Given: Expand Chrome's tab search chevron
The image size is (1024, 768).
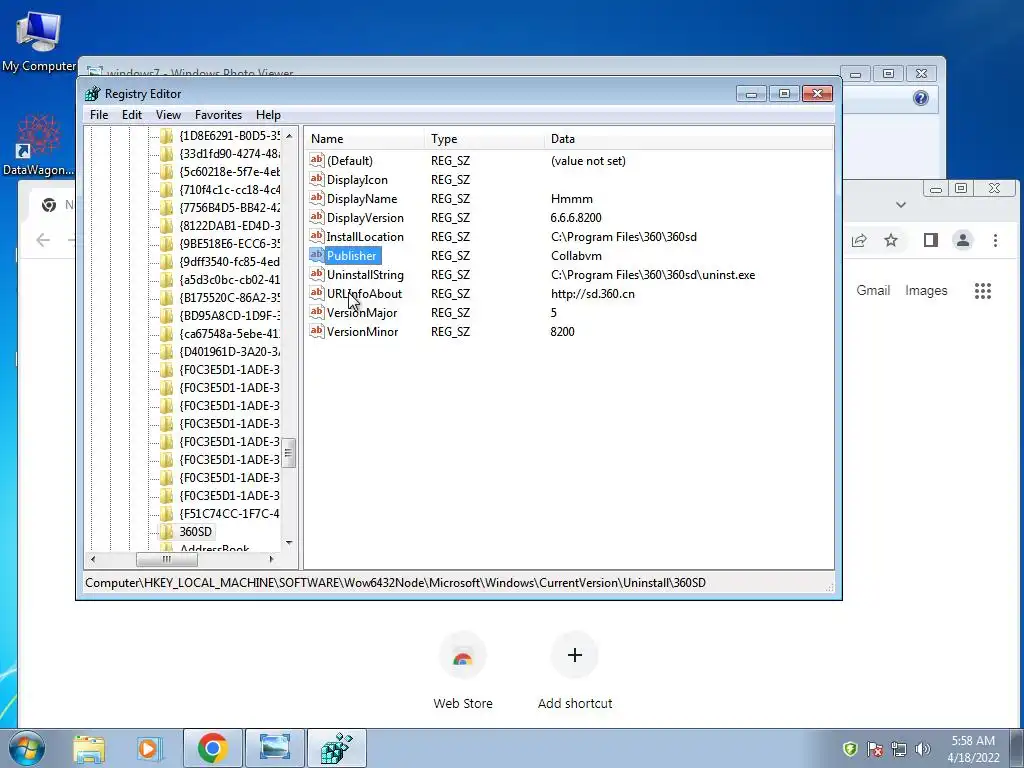Looking at the screenshot, I should (x=901, y=205).
